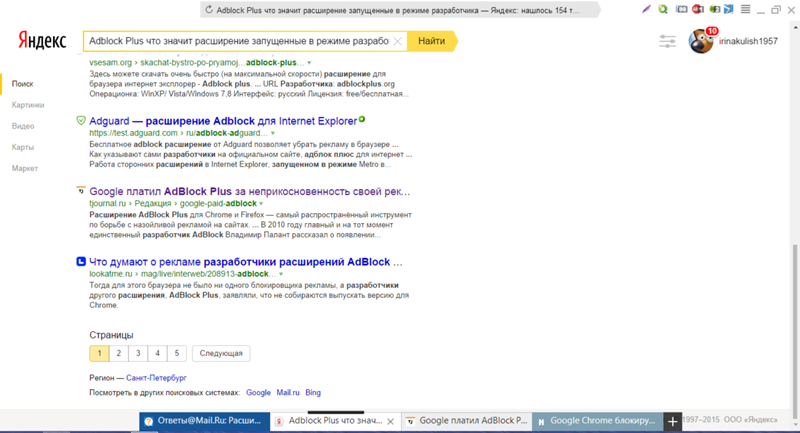Select the Adblock Plus что знач tab
Image resolution: width=800 pixels, height=433 pixels.
click(x=334, y=421)
